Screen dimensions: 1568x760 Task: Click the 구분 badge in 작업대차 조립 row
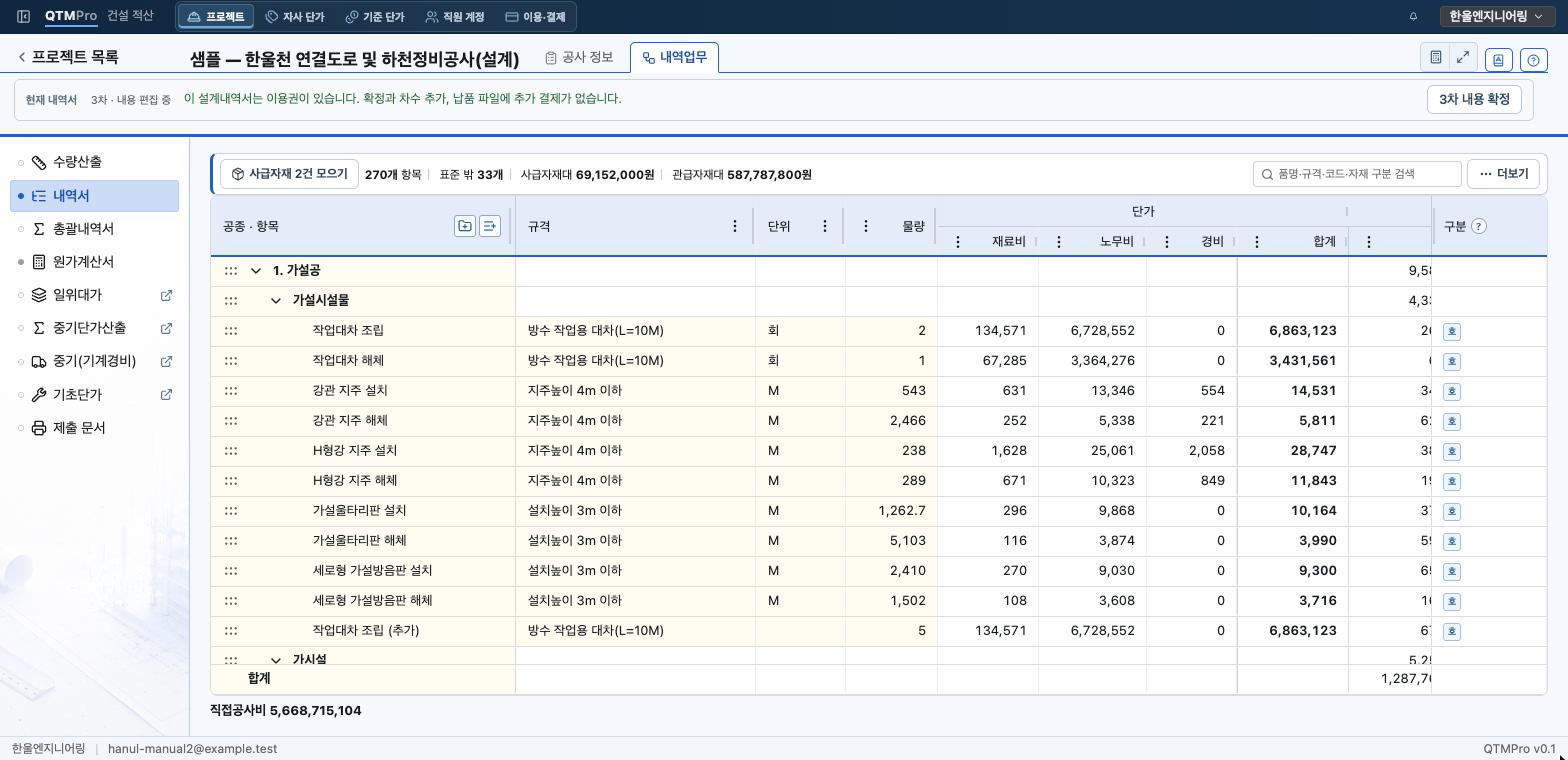point(1452,331)
